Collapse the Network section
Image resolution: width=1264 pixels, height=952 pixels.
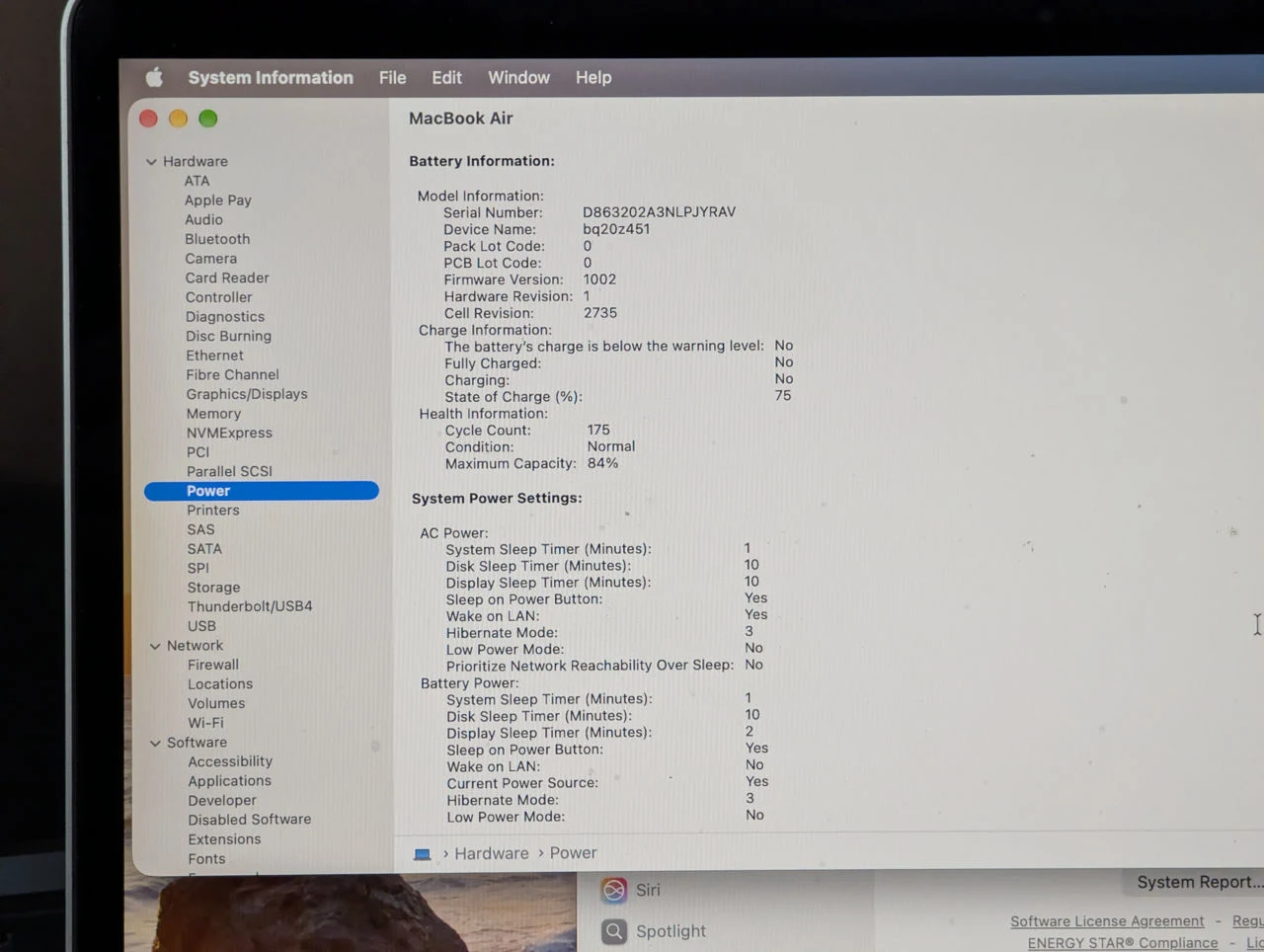(155, 646)
